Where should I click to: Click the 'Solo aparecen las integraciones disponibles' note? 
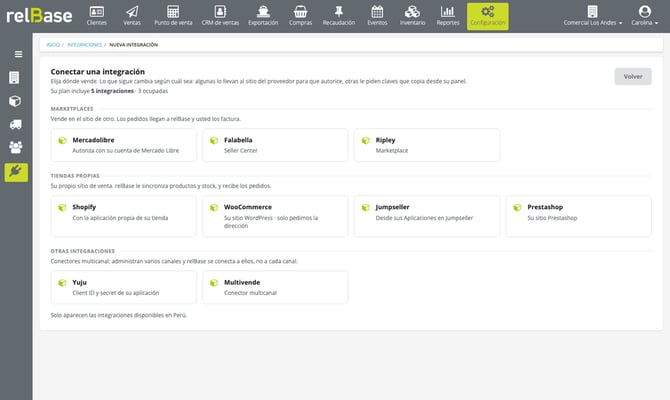119,315
